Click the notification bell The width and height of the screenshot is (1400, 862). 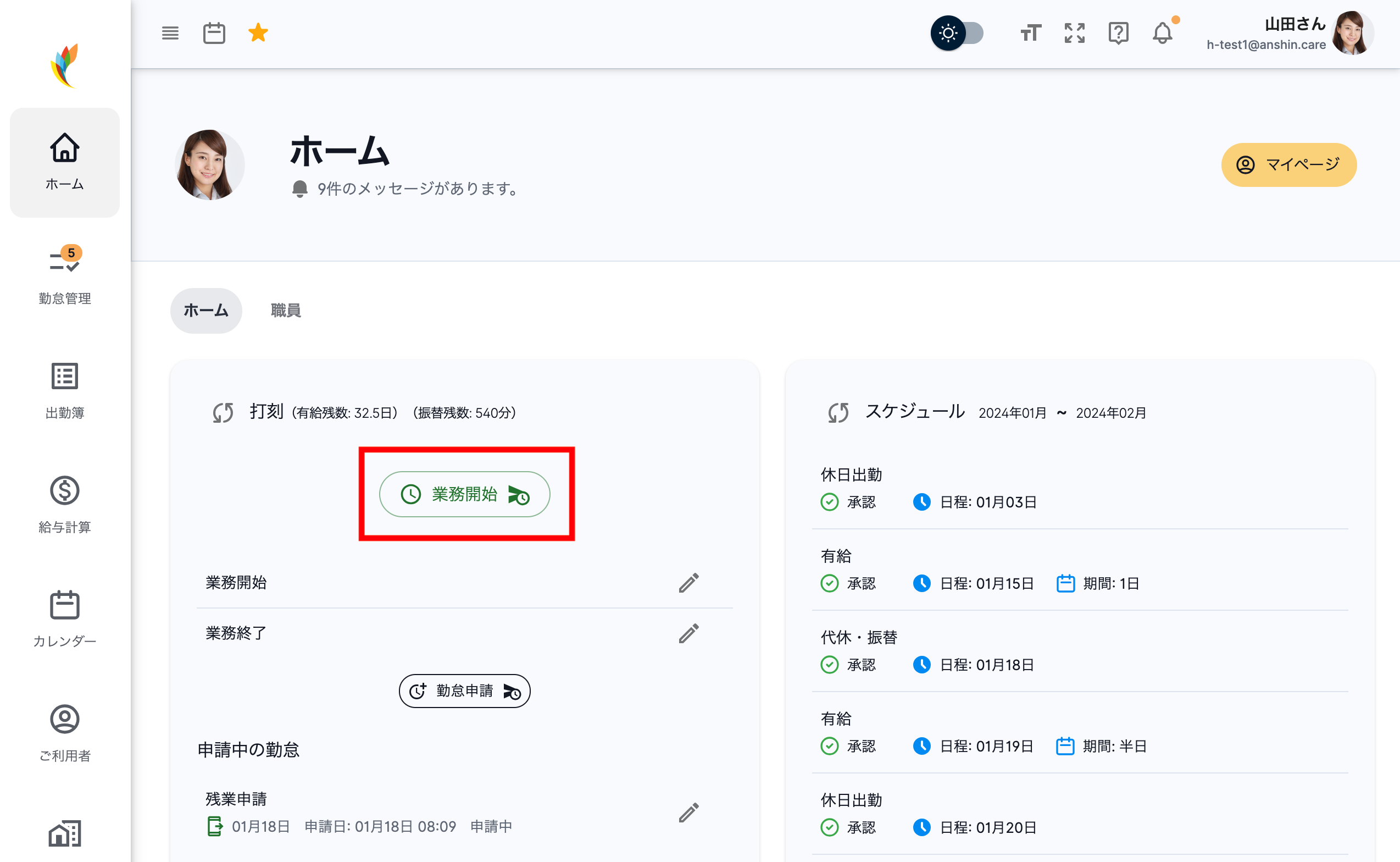pyautogui.click(x=1163, y=33)
